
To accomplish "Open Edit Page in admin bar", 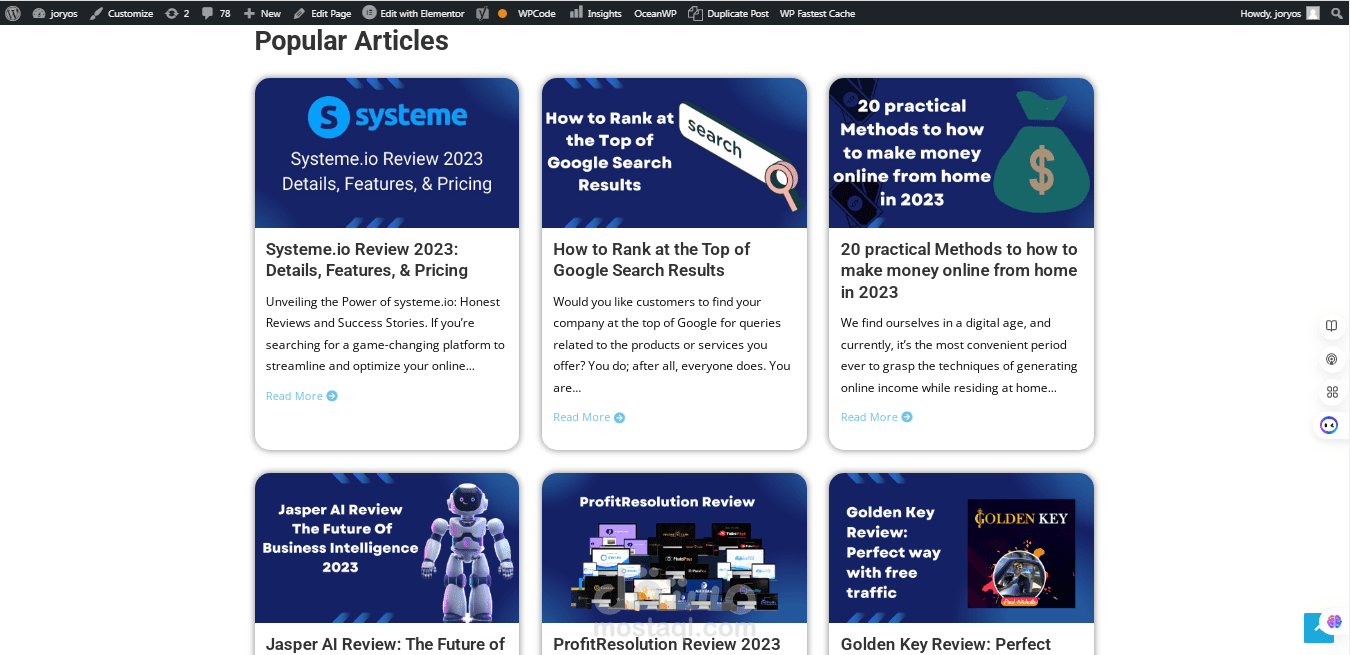I will tap(322, 13).
